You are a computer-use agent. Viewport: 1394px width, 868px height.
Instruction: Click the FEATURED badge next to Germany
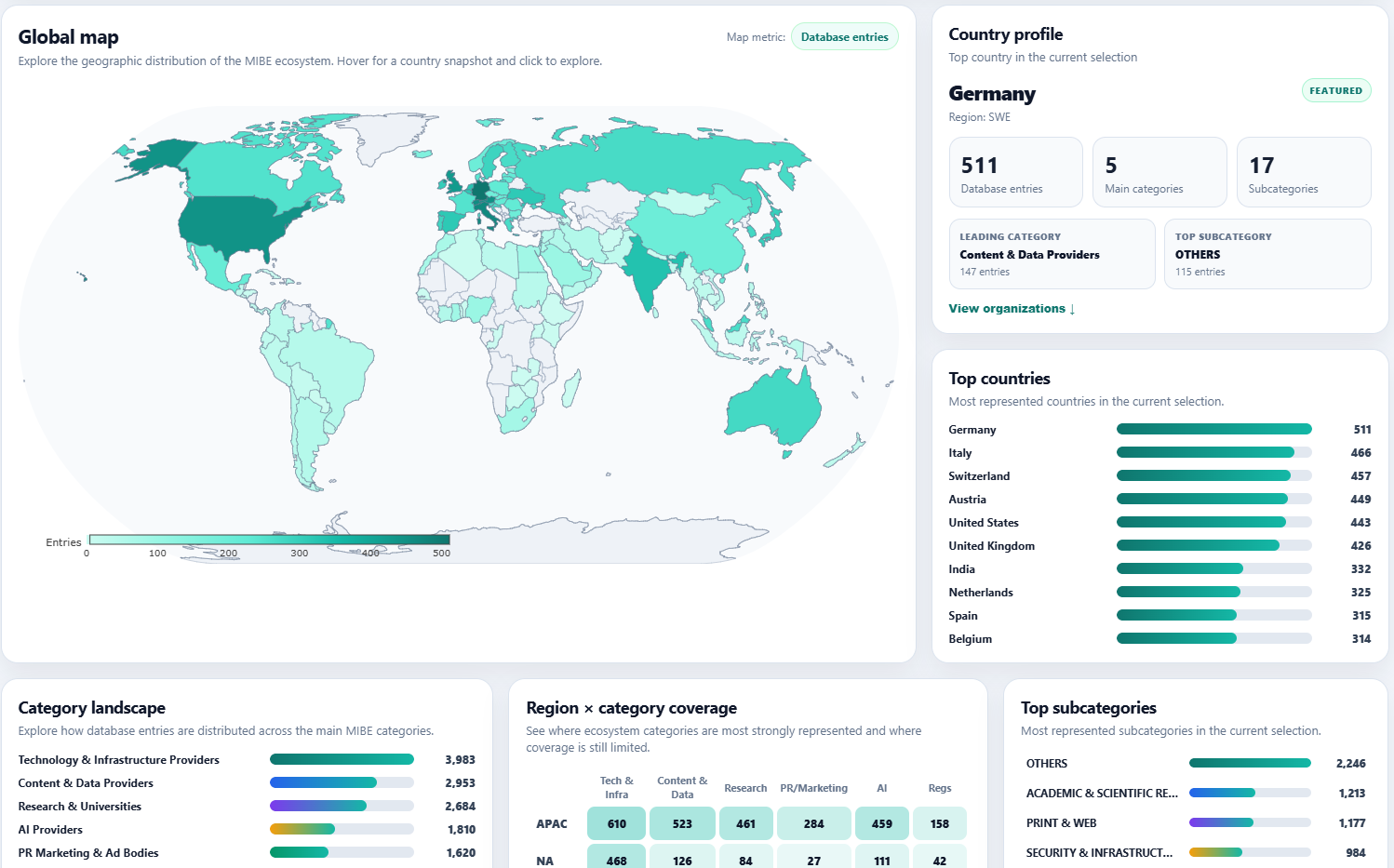point(1335,90)
